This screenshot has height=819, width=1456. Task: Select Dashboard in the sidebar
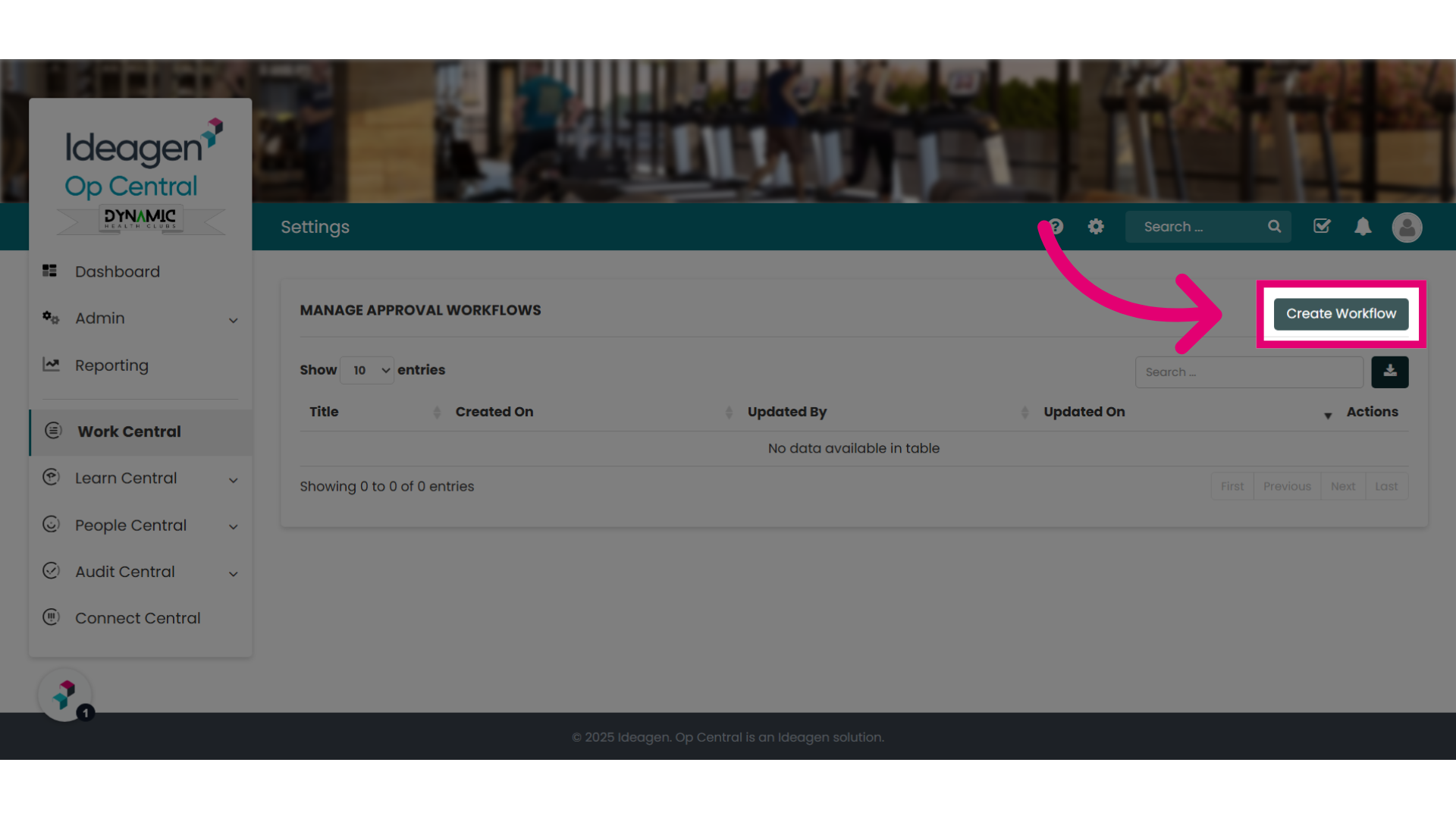coord(118,271)
